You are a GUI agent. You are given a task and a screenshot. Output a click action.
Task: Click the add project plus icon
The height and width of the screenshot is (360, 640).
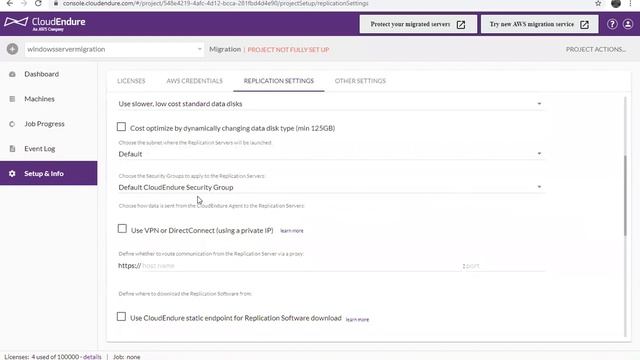click(x=12, y=49)
